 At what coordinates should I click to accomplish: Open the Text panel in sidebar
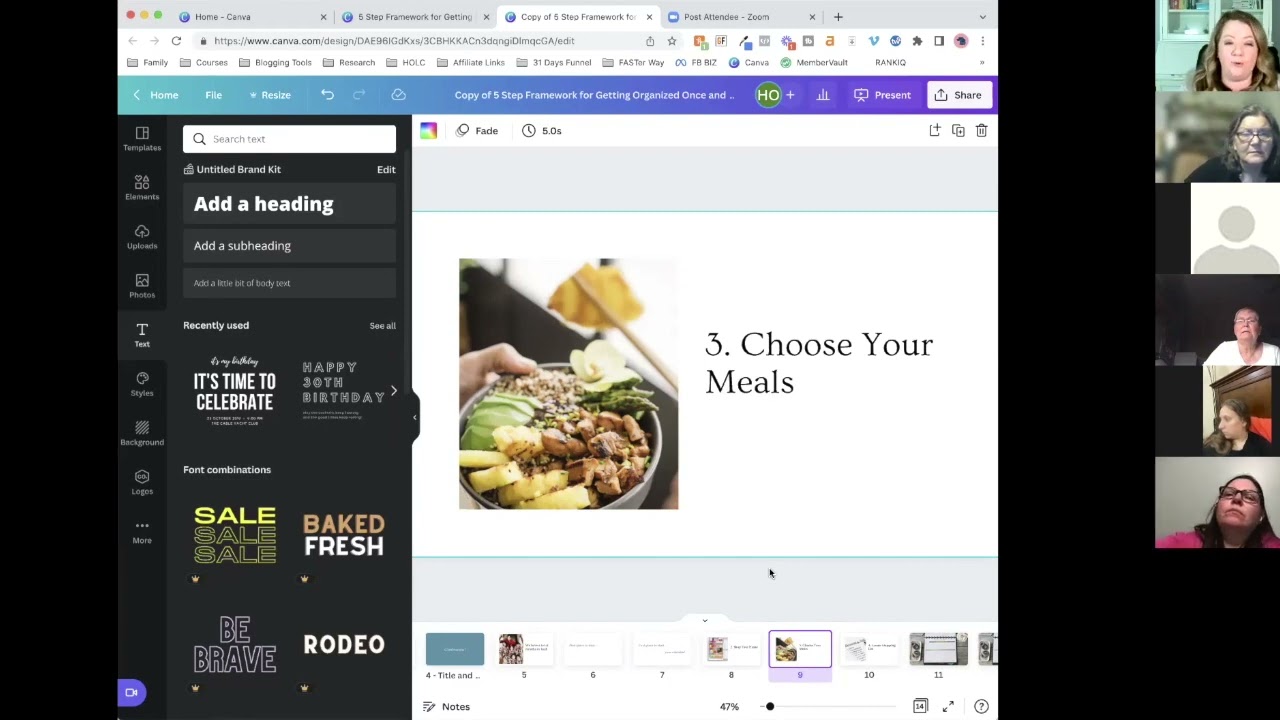tap(142, 335)
